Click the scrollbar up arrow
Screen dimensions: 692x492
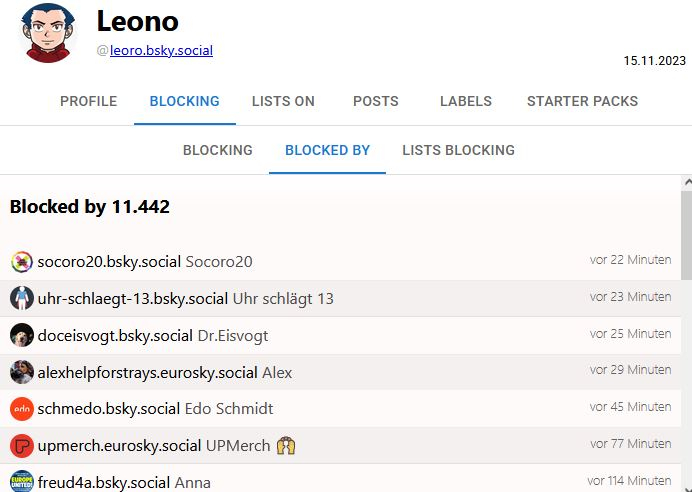(686, 182)
